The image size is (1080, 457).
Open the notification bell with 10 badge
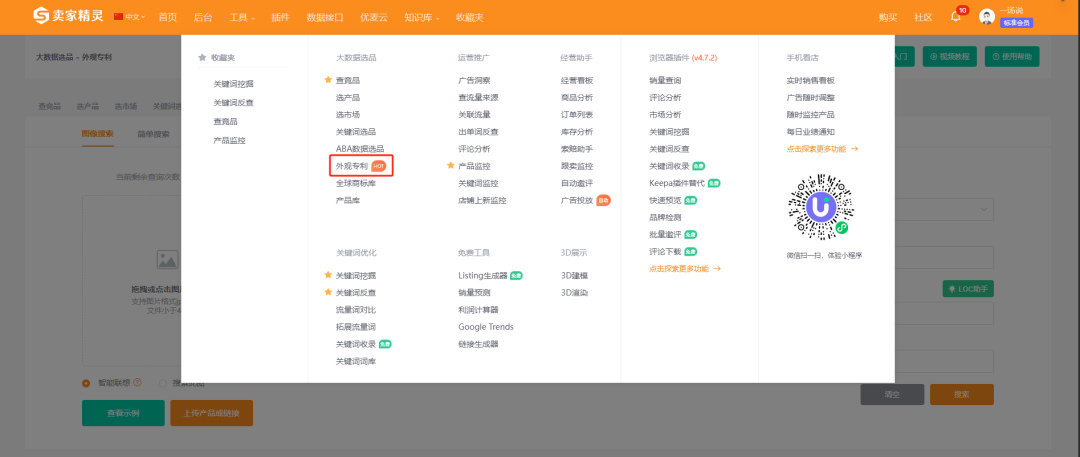coord(956,17)
